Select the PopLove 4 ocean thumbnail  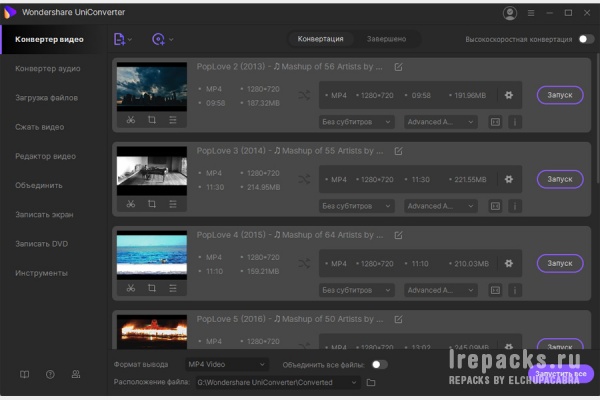152,255
